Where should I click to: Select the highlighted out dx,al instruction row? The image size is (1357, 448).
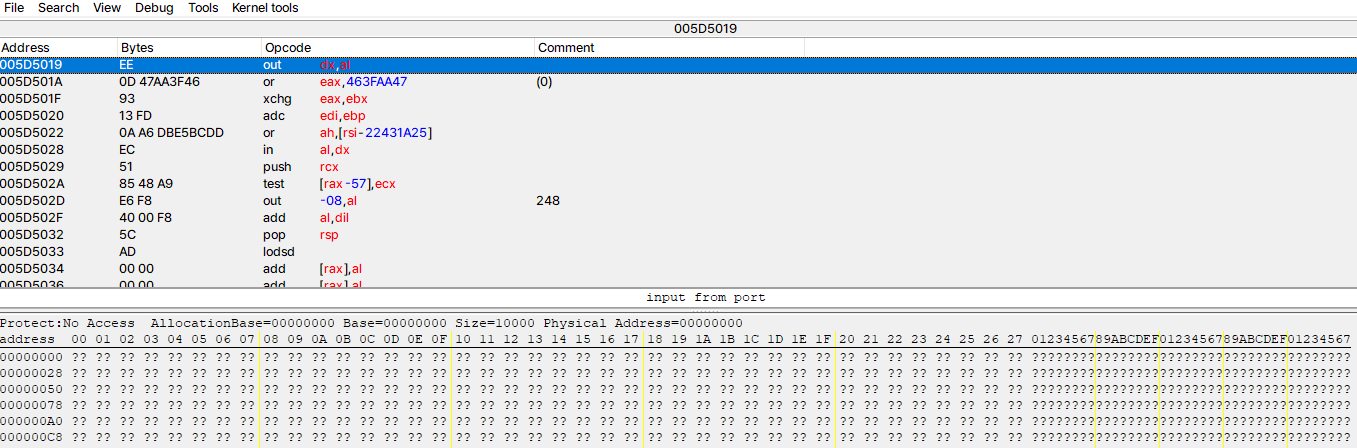coord(400,65)
